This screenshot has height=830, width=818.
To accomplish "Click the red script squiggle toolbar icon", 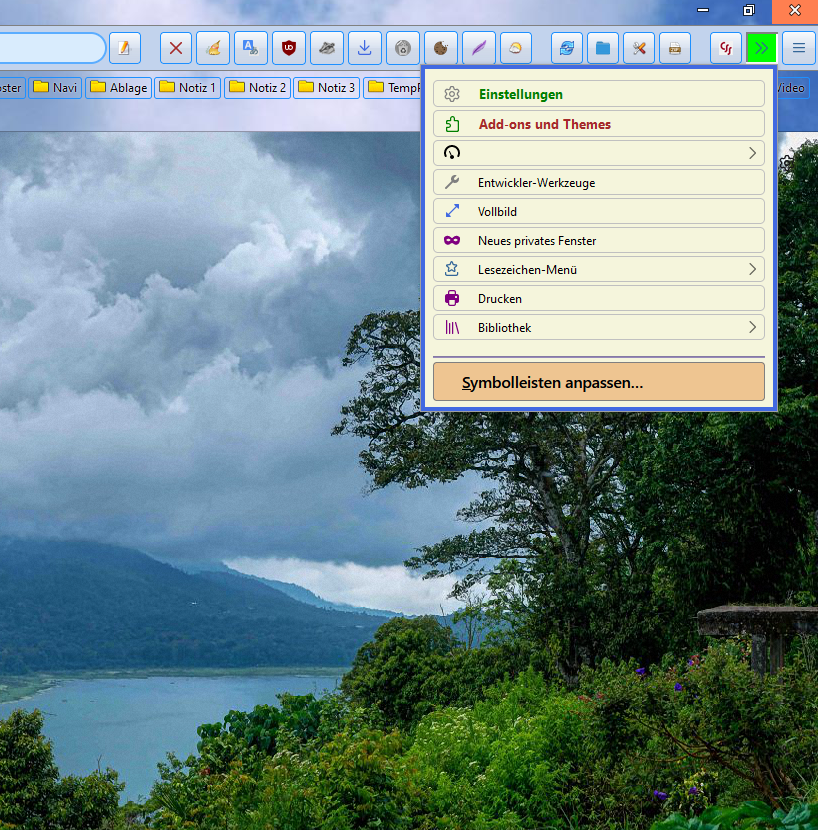I will point(725,48).
